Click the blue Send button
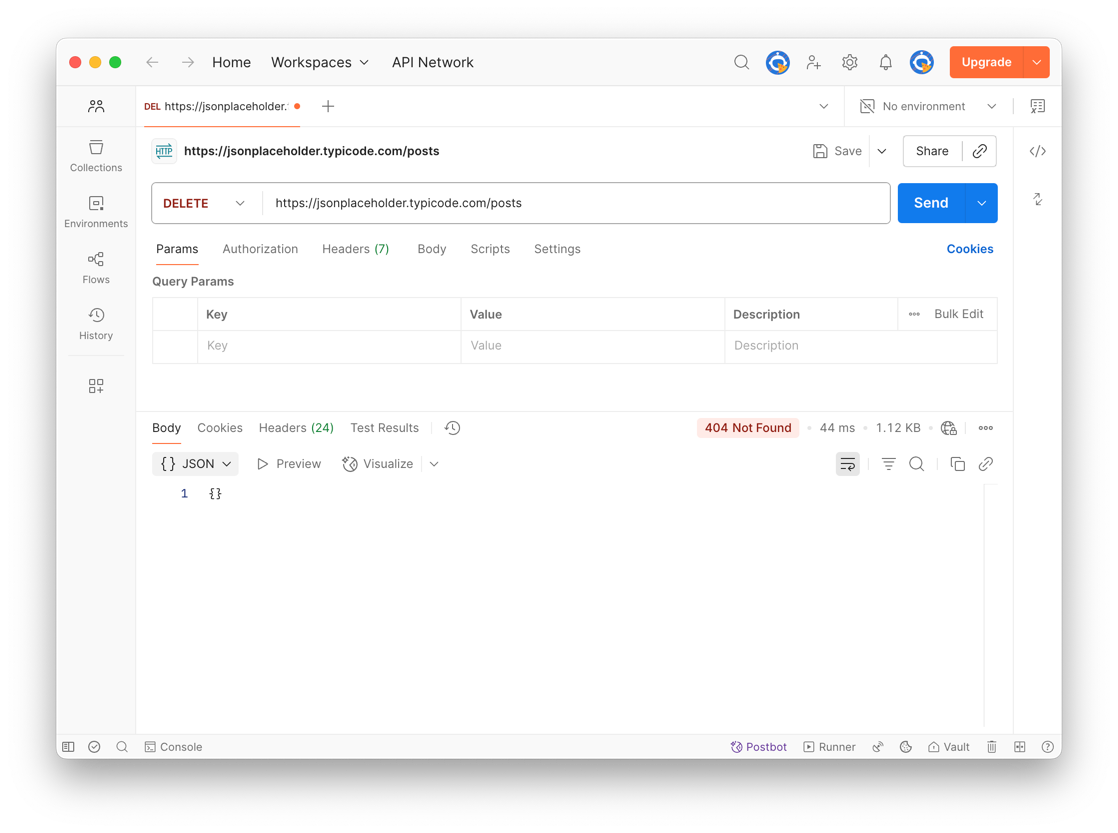Viewport: 1118px width, 833px height. pos(930,203)
